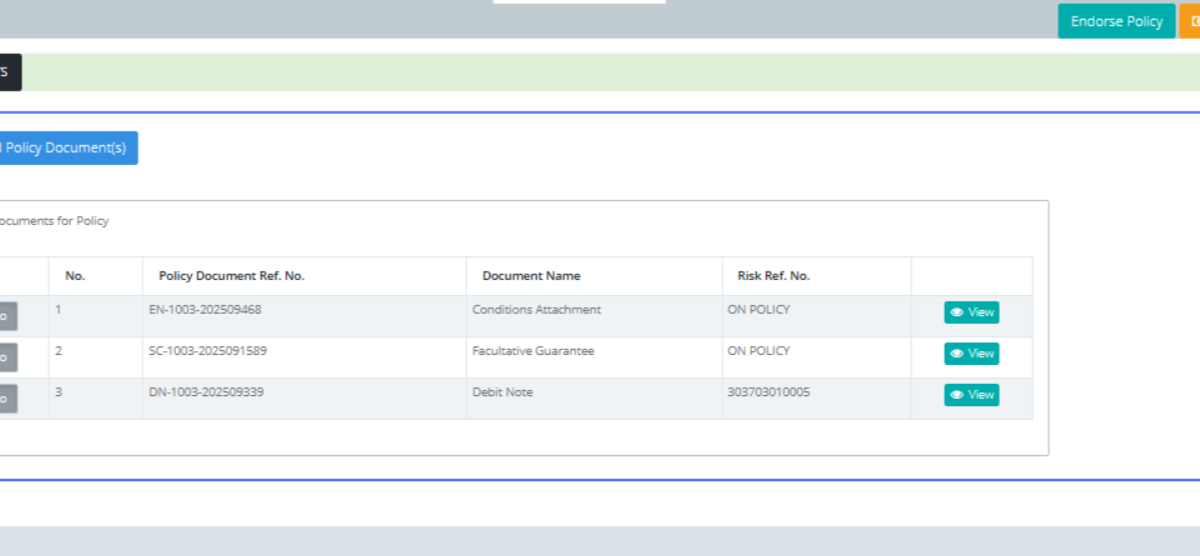
Task: Click the gray button in row 3
Action: click(x=6, y=399)
